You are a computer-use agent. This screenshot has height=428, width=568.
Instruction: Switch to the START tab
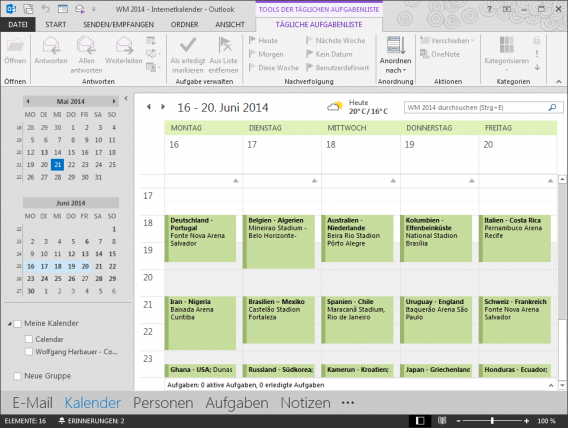click(55, 24)
